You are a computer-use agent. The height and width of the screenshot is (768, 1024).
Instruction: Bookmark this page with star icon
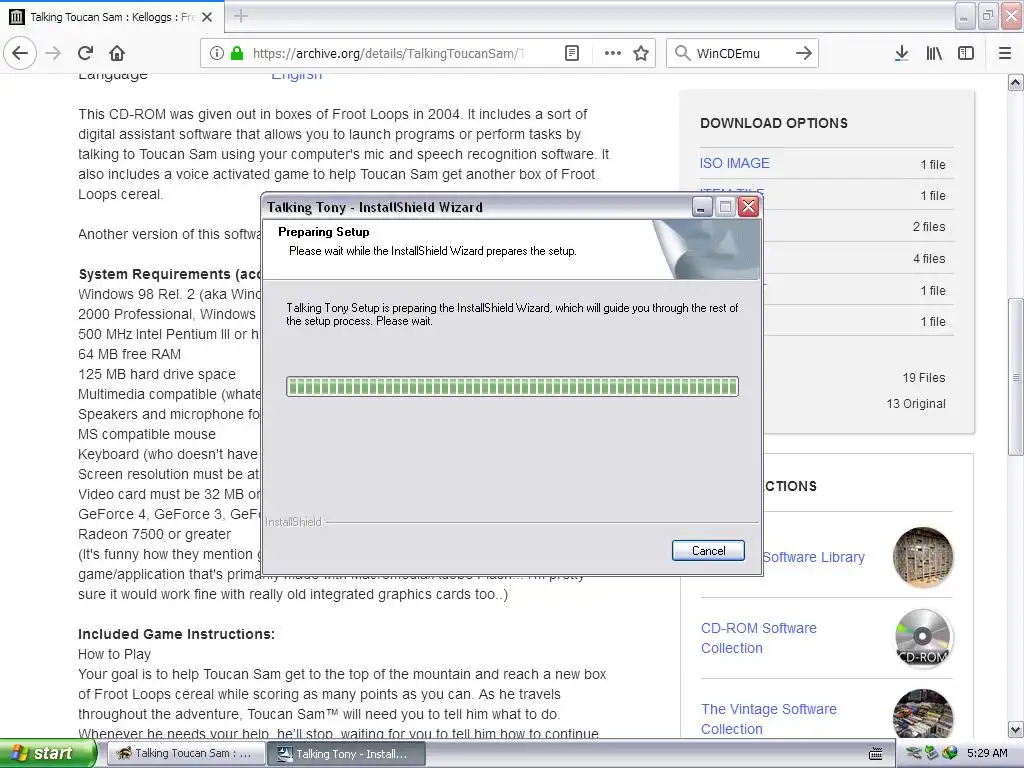(641, 53)
